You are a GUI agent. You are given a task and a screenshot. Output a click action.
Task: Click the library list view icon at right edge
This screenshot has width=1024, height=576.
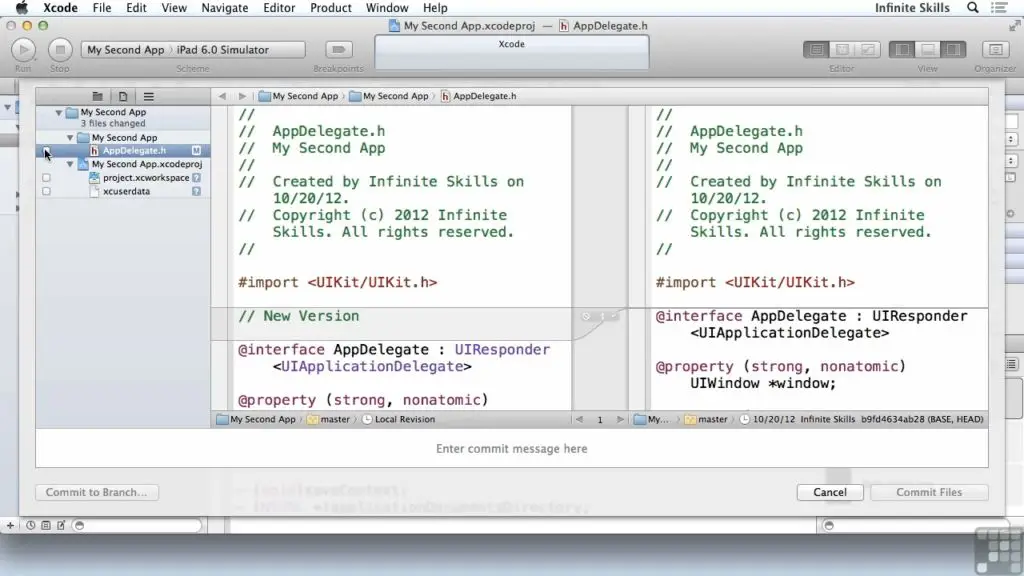click(1012, 364)
